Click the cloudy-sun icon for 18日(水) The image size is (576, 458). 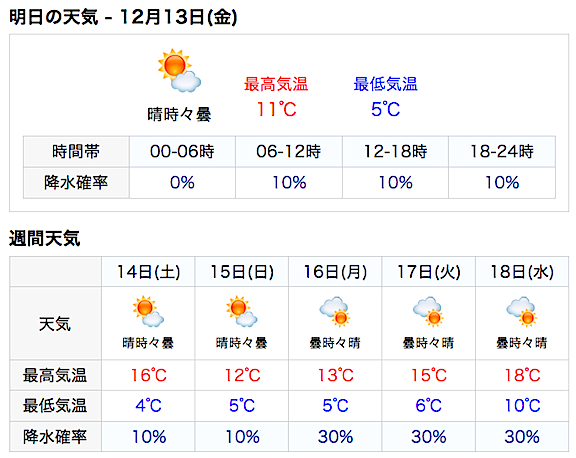(522, 311)
